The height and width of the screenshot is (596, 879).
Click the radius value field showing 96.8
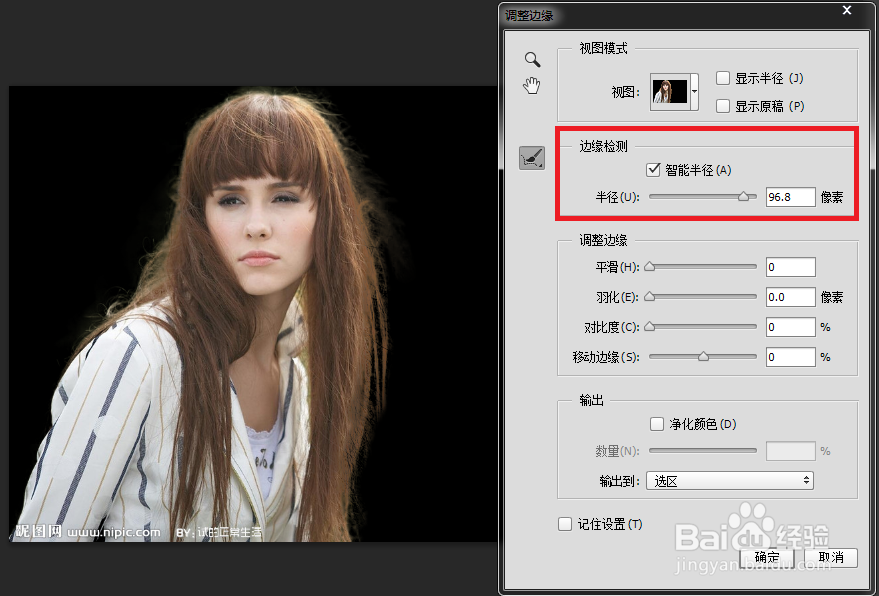pos(790,196)
